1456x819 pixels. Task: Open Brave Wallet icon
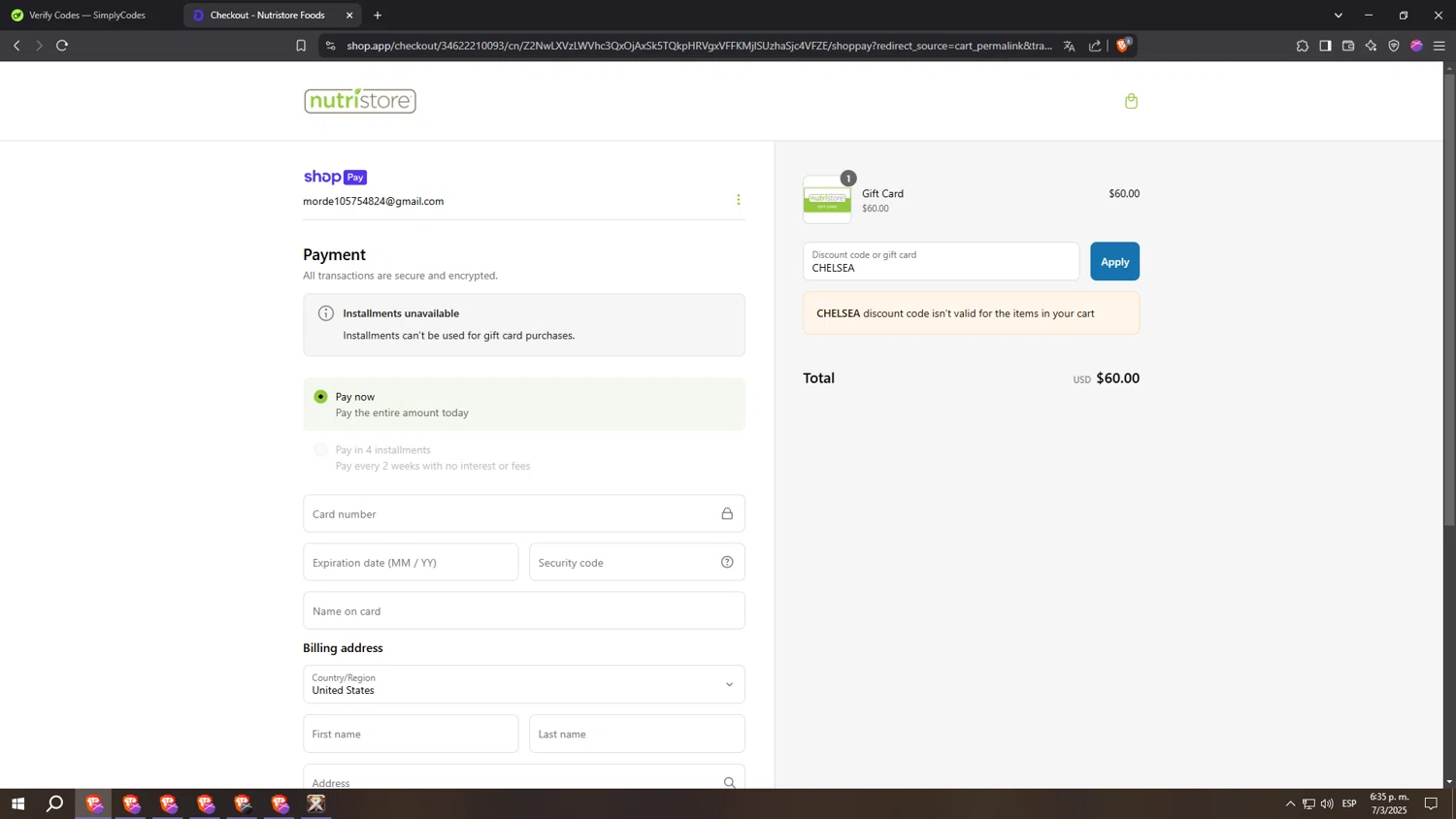pos(1348,46)
